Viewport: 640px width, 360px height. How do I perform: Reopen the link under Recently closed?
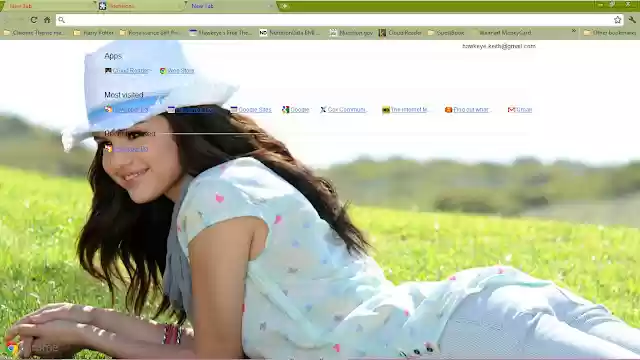point(126,149)
